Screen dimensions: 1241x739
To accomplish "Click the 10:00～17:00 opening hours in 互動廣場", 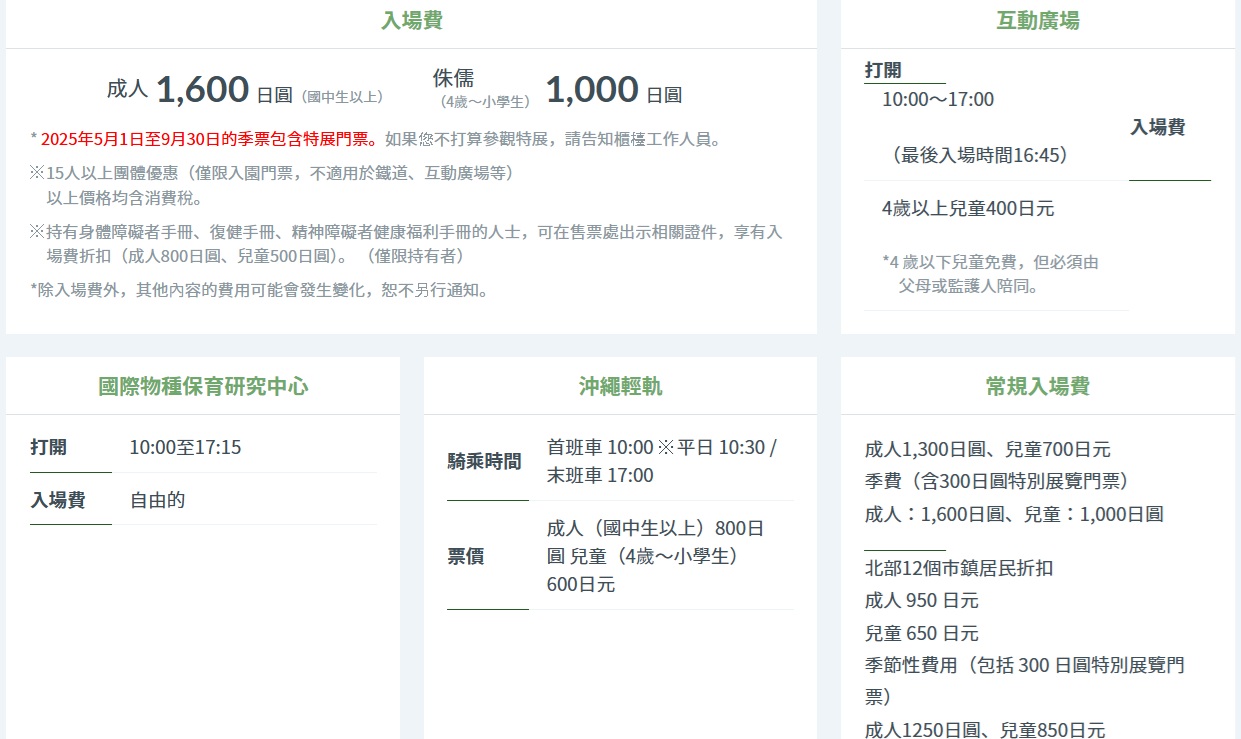I will (x=937, y=99).
